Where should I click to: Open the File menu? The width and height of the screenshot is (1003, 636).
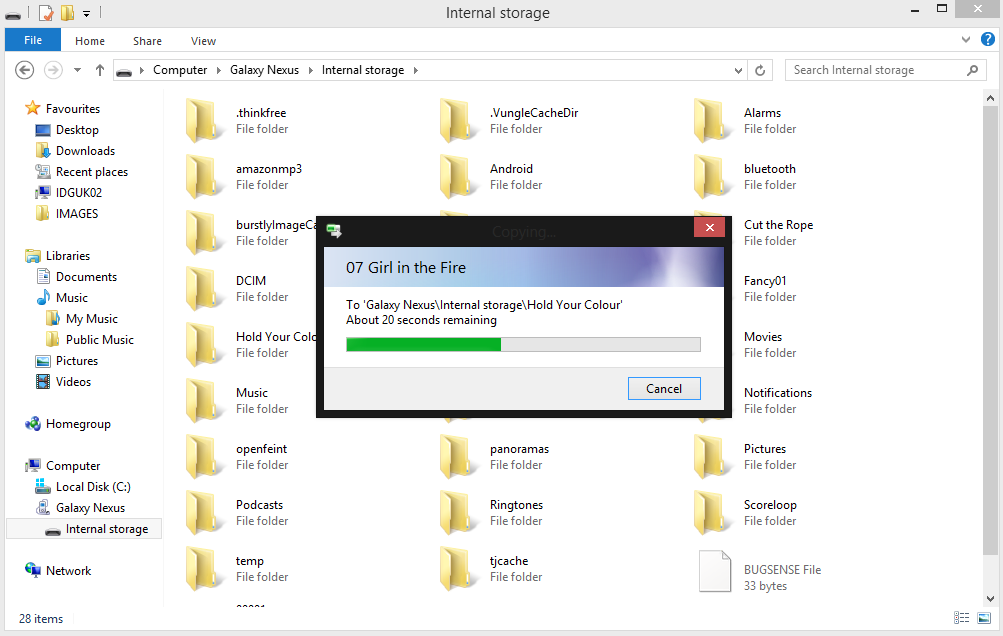[x=33, y=41]
